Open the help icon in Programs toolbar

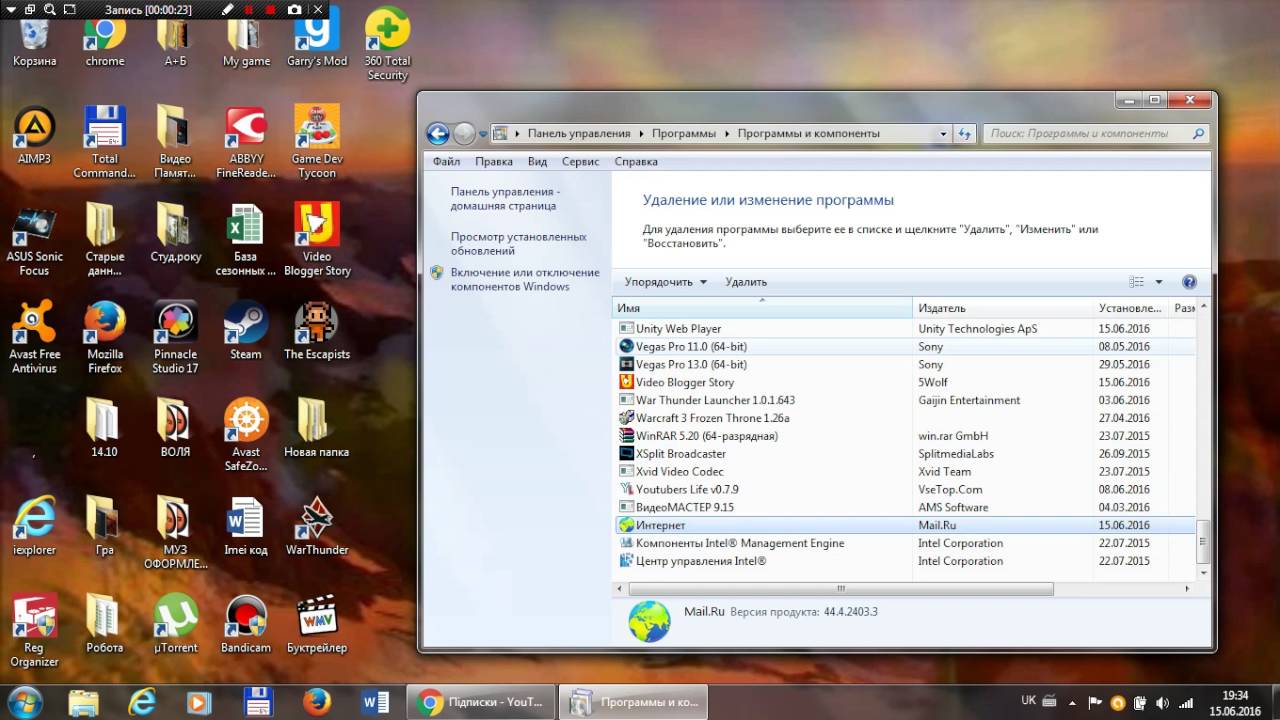(x=1189, y=282)
